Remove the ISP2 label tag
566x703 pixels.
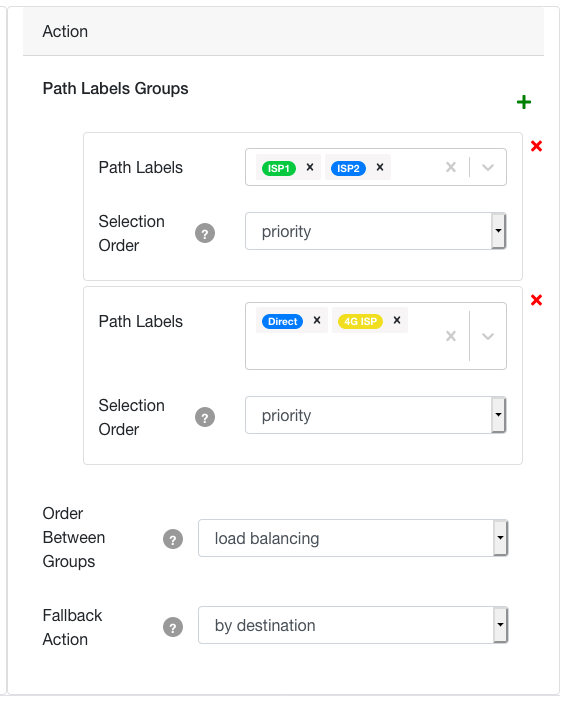pyautogui.click(x=379, y=167)
